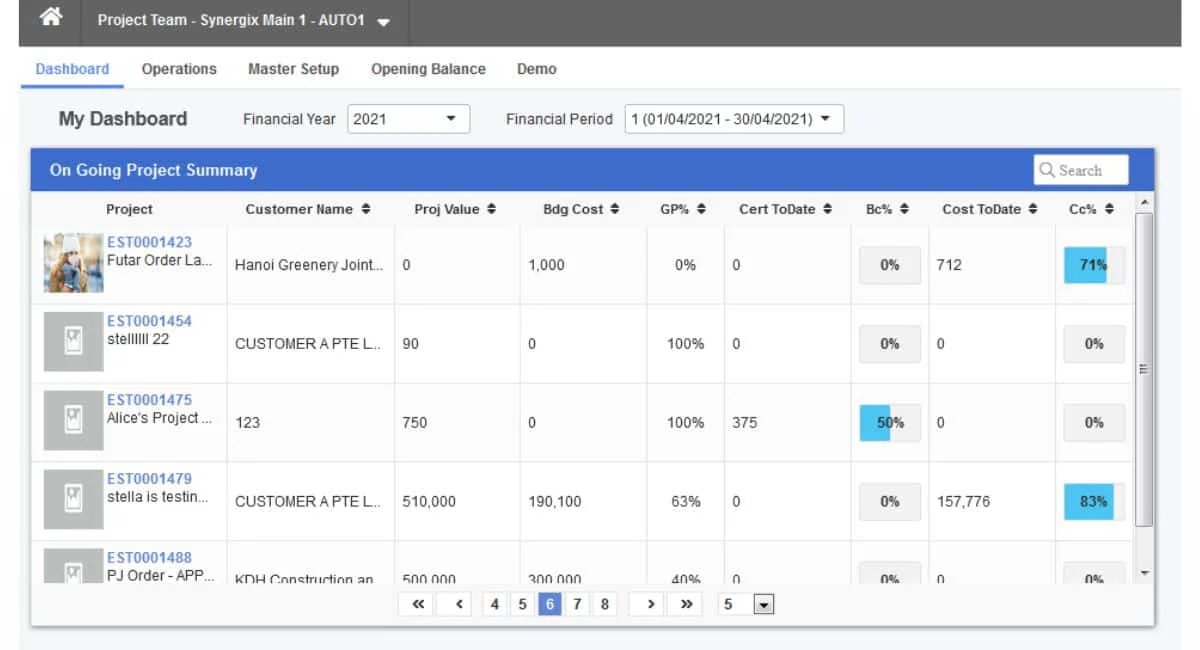1200x650 pixels.
Task: Jump to last page of results
Action: tap(686, 604)
